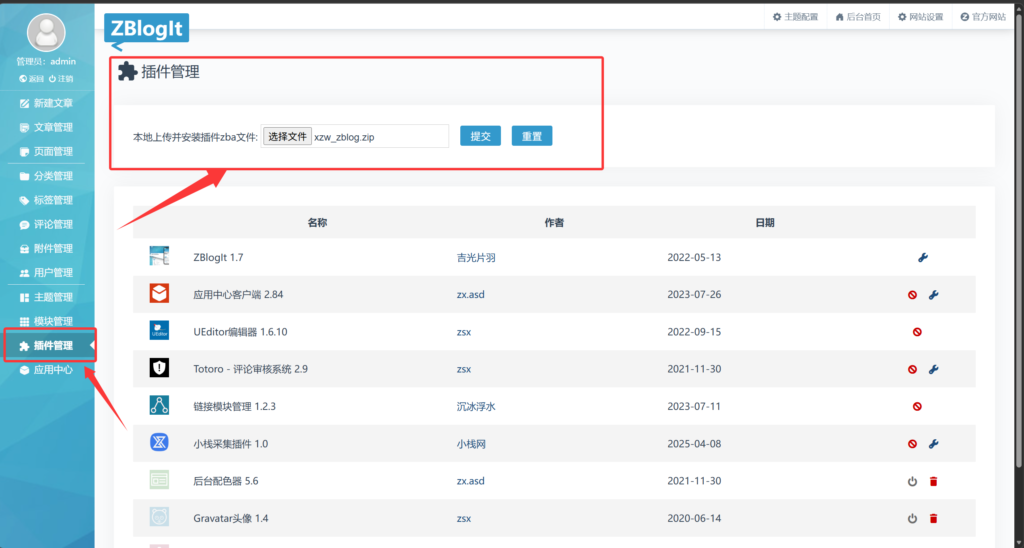
Task: Open 用户管理 in the sidebar
Action: (46, 272)
